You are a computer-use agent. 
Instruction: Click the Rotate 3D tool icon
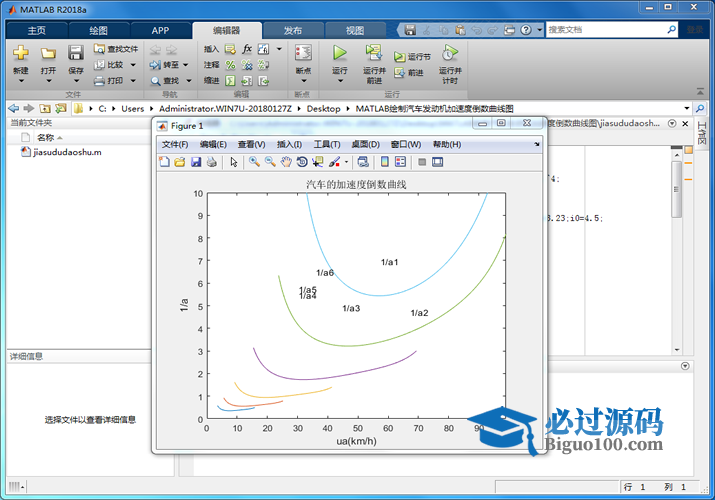coord(302,162)
